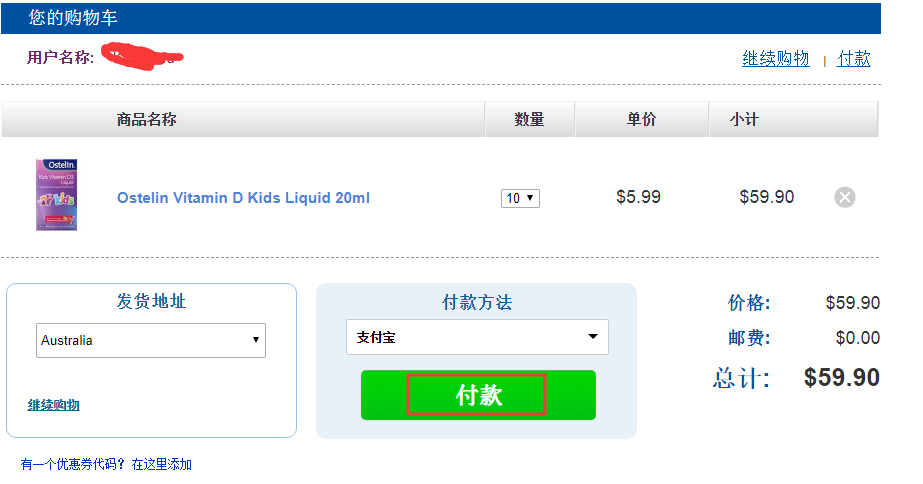
Task: Click the 总计 total amount
Action: 841,377
